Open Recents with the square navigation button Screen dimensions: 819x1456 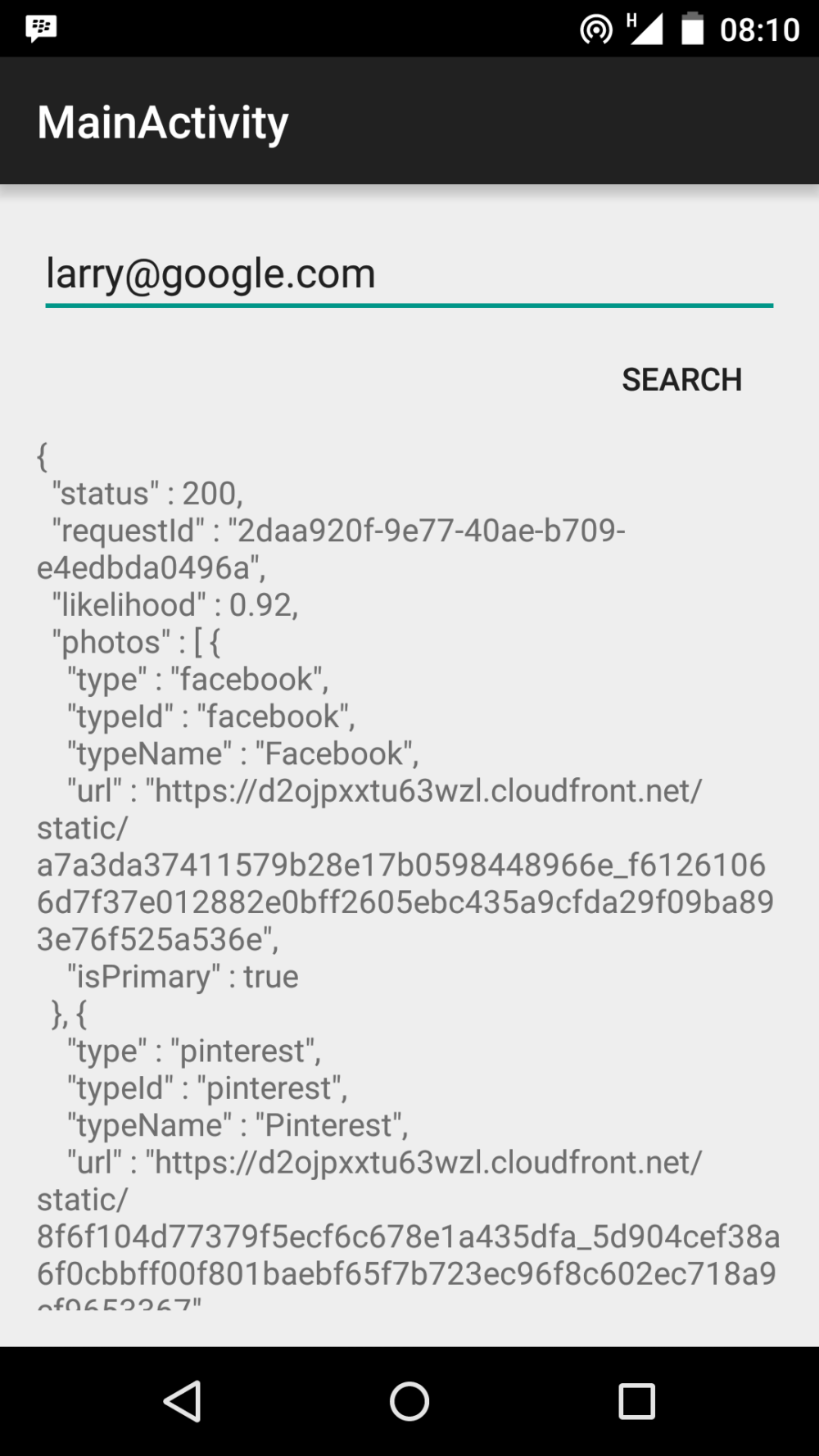coord(636,1402)
